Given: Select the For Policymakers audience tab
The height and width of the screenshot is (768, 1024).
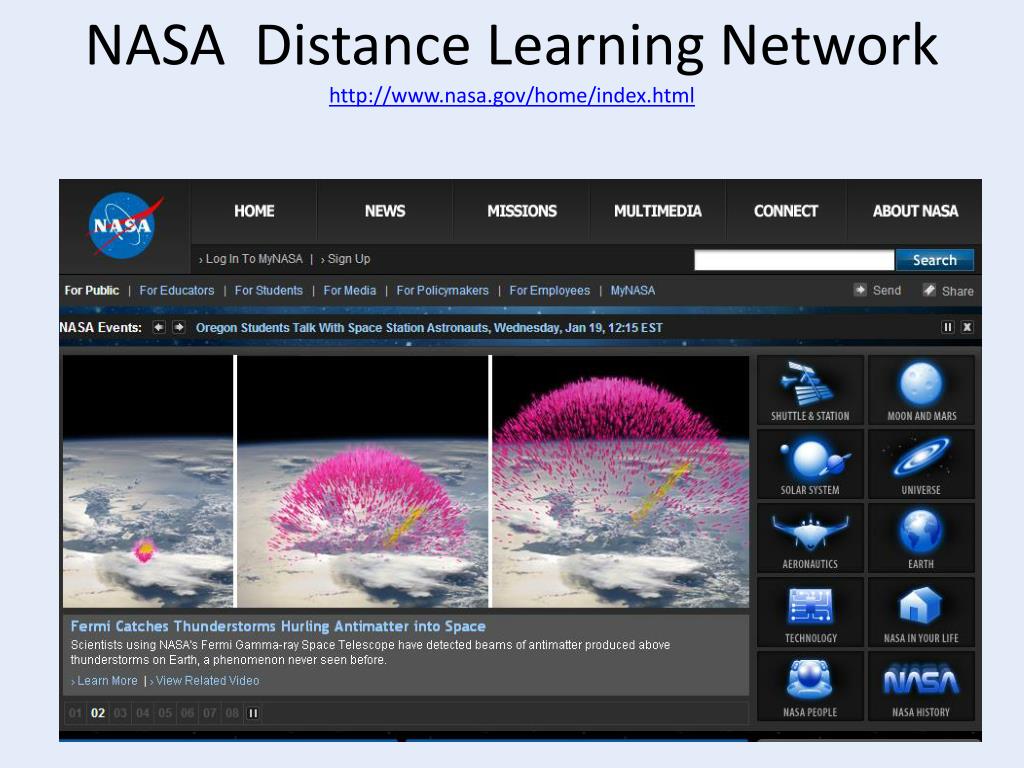Looking at the screenshot, I should coord(442,291).
